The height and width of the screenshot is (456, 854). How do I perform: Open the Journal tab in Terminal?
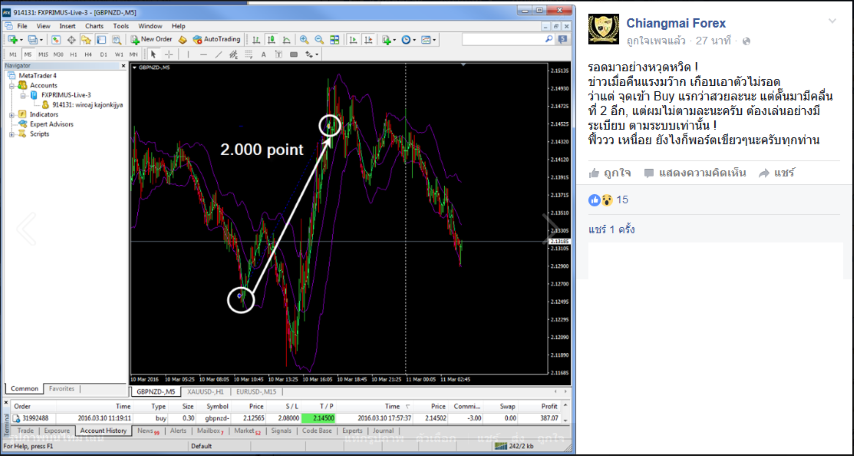click(383, 430)
